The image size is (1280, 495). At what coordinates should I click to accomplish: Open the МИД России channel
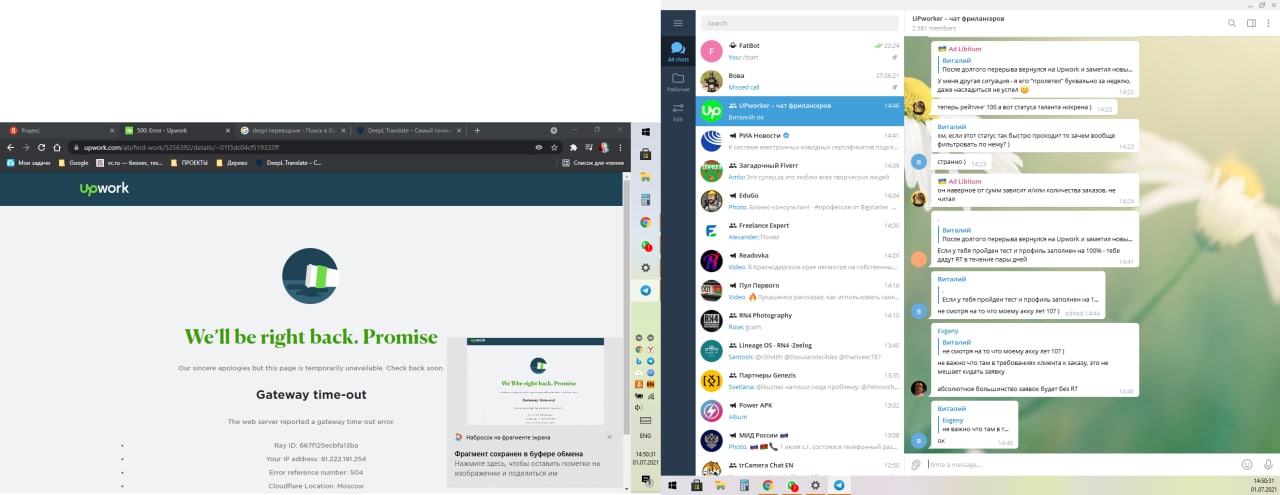click(x=799, y=441)
